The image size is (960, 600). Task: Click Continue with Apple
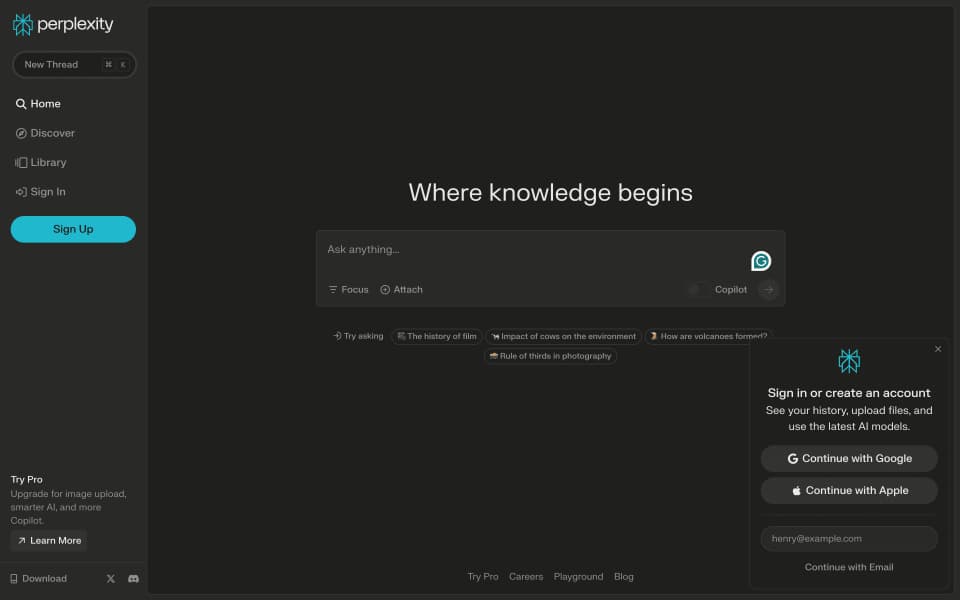point(849,490)
